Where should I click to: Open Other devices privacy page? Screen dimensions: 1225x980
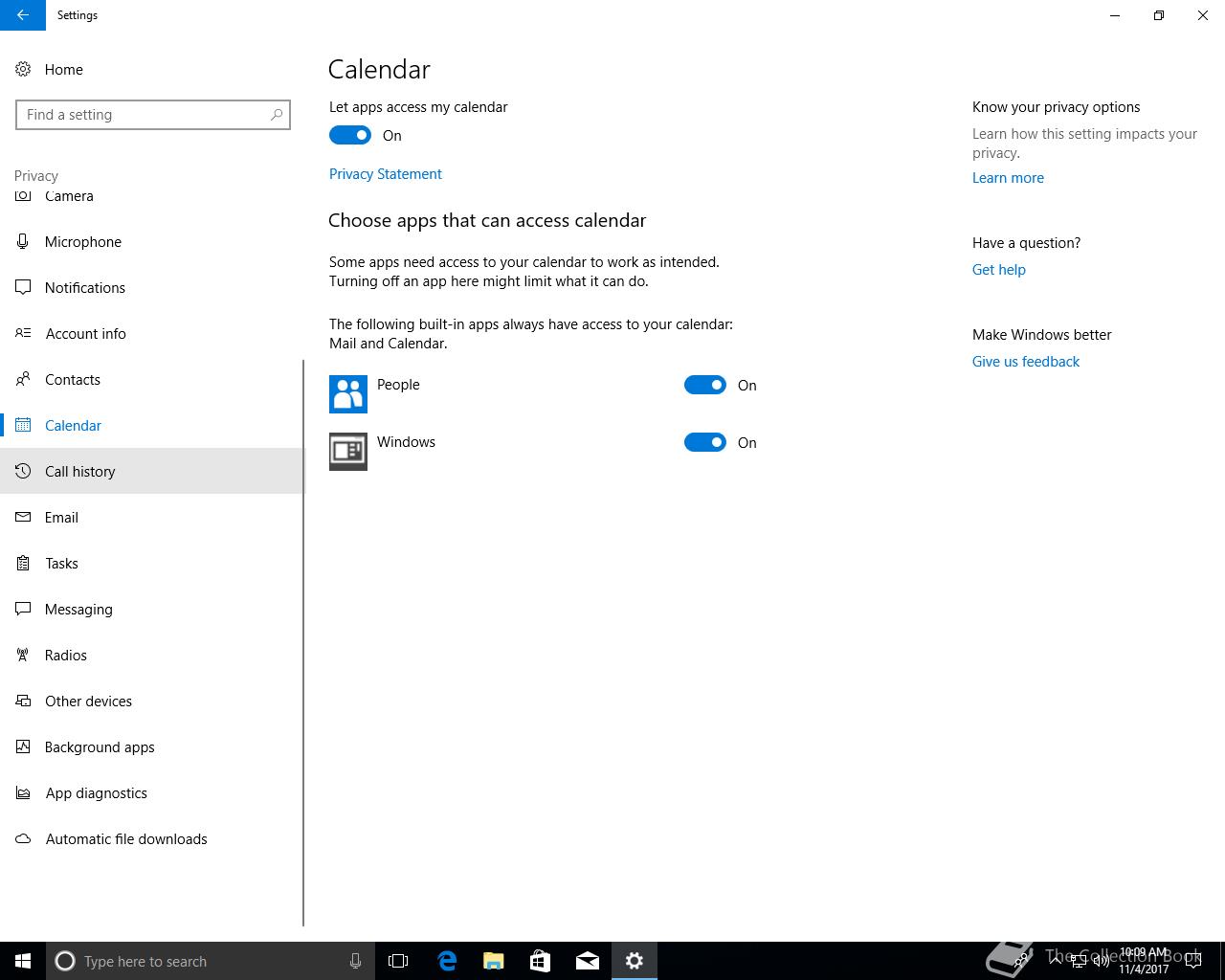(x=152, y=701)
